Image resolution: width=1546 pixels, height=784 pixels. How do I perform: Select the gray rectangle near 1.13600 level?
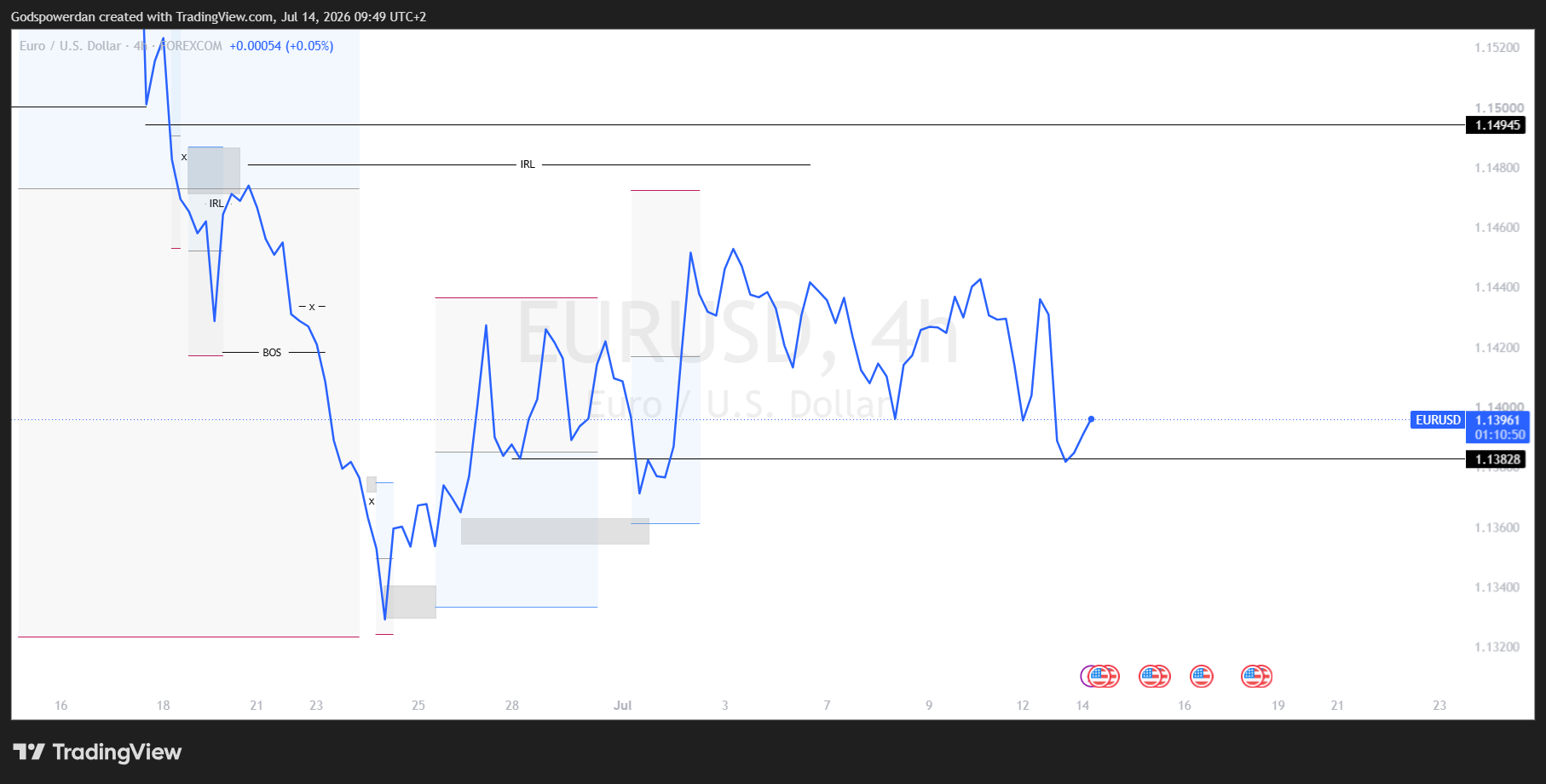[x=555, y=531]
